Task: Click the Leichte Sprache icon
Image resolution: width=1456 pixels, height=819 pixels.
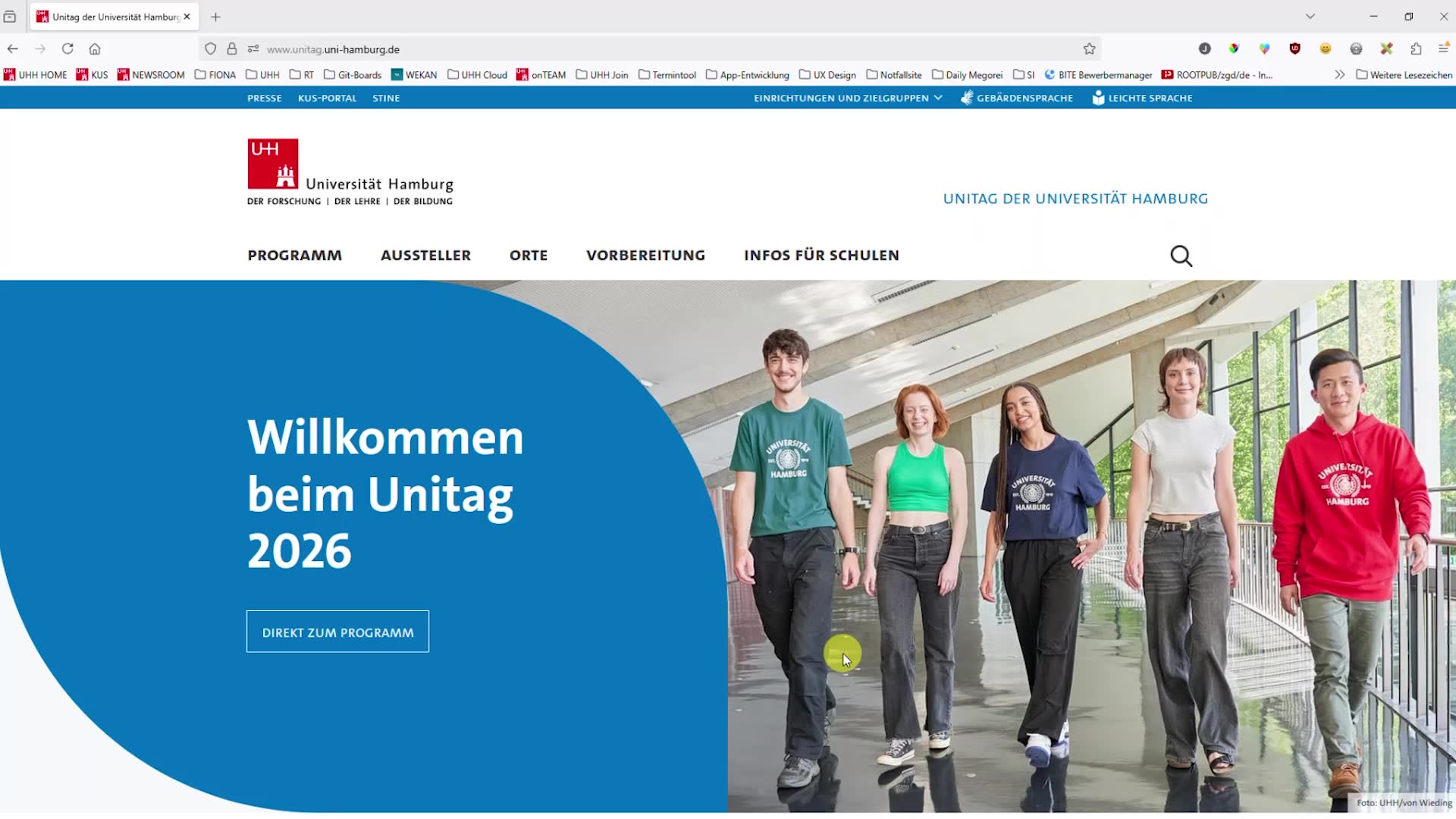Action: click(x=1097, y=98)
